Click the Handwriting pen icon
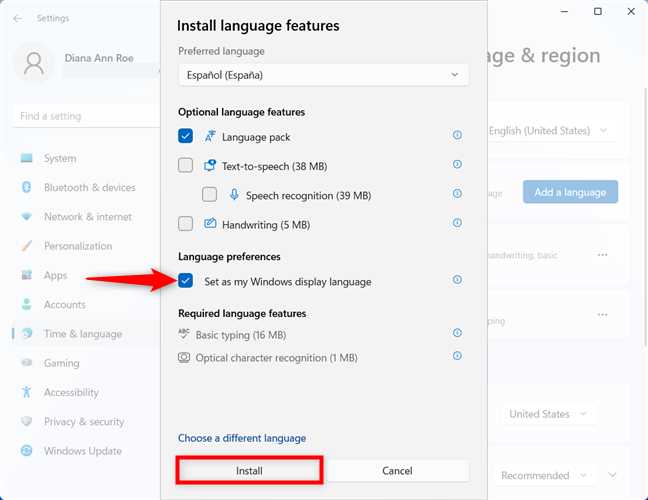Screen dimensions: 648x500 coord(210,224)
